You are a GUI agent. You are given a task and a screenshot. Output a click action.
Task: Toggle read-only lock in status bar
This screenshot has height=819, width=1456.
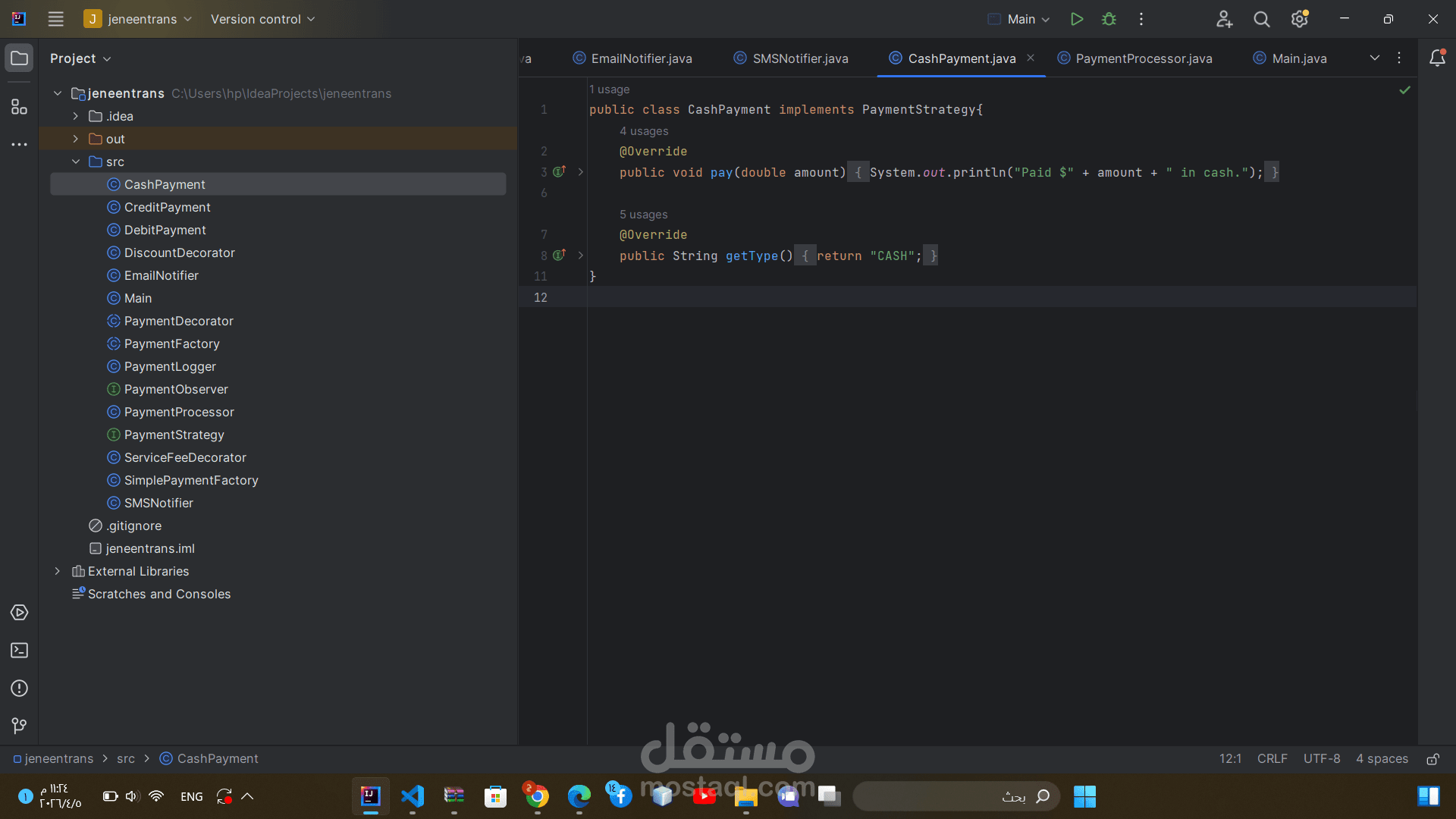[1432, 759]
